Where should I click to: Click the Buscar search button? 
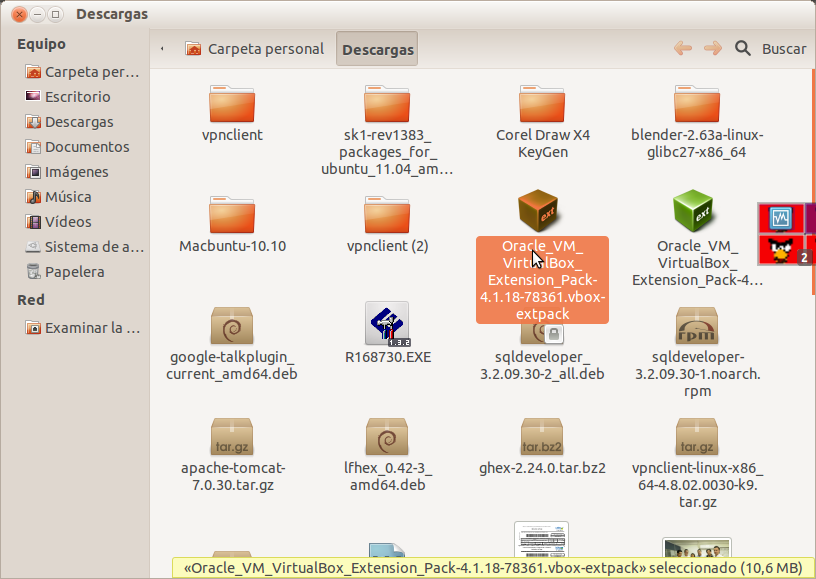pos(784,48)
